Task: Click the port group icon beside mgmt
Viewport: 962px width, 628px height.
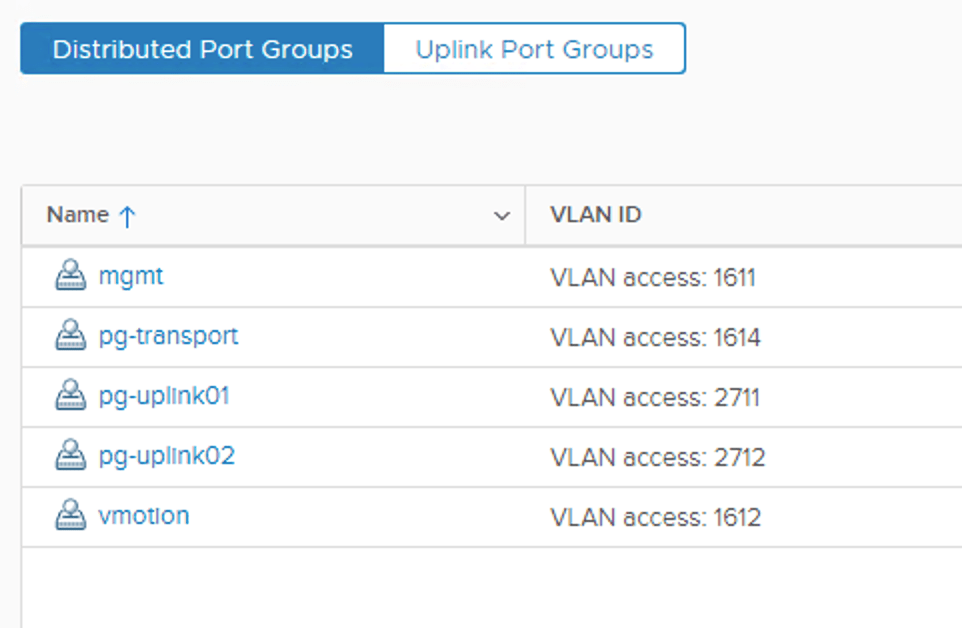Action: (70, 276)
